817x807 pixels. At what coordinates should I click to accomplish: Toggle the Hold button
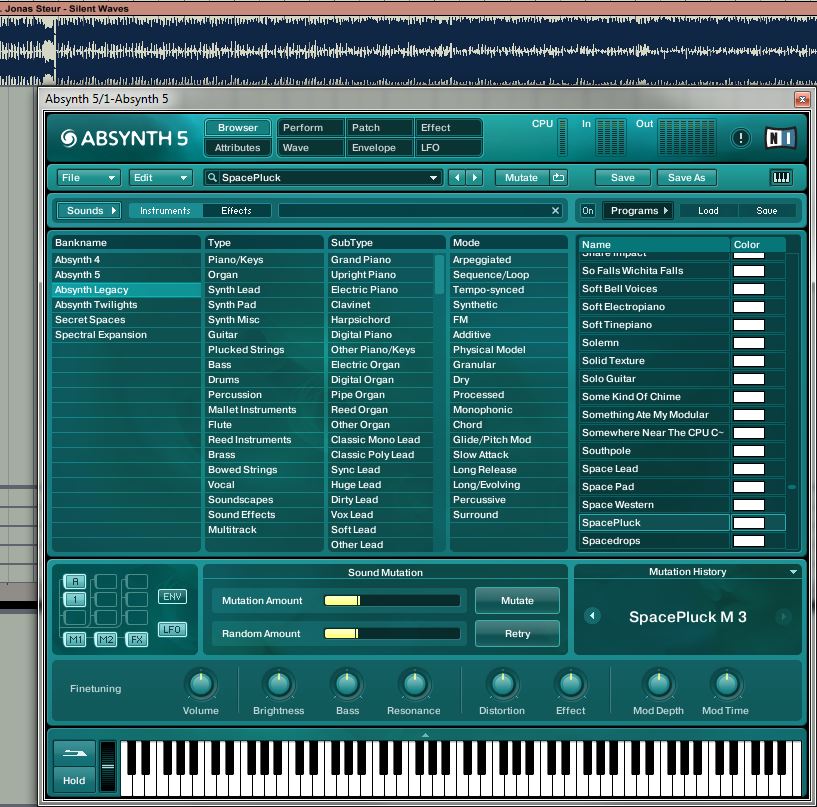pyautogui.click(x=75, y=780)
